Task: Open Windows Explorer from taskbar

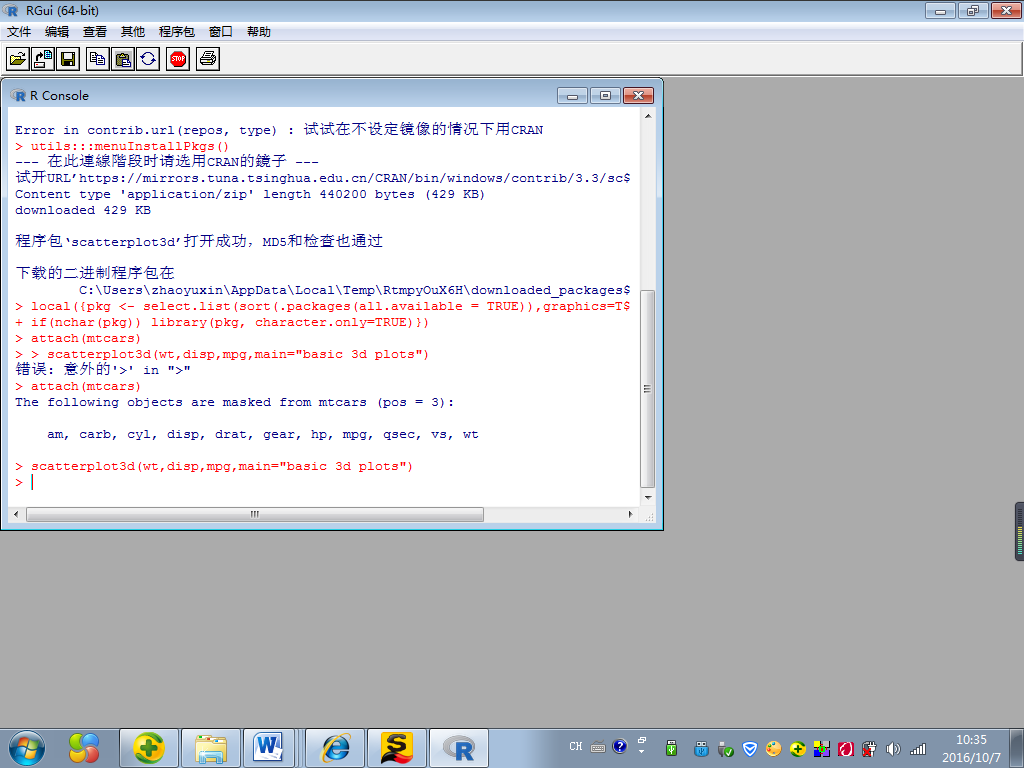Action: [211, 748]
